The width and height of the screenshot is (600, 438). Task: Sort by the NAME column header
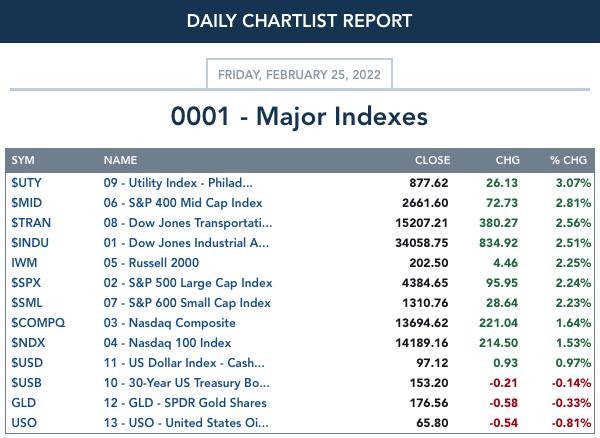(120, 160)
